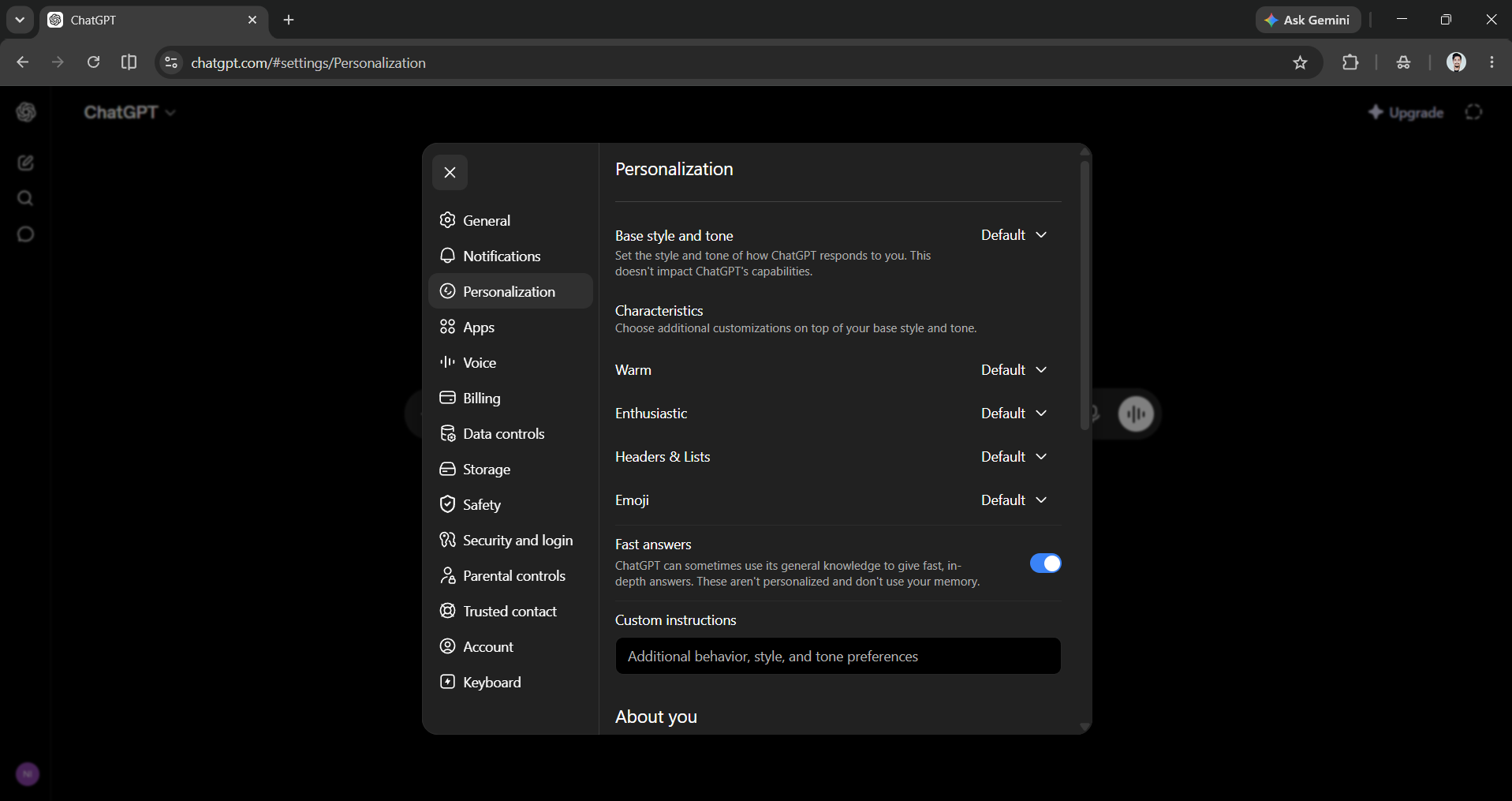Click the Upgrade plan button

click(1406, 112)
